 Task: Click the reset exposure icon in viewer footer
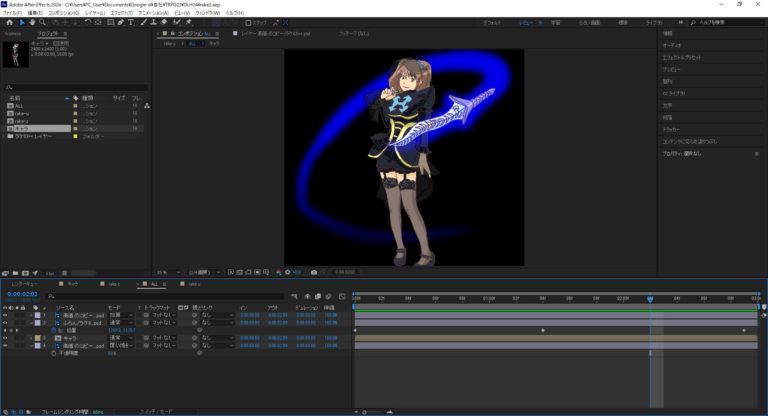coord(288,272)
